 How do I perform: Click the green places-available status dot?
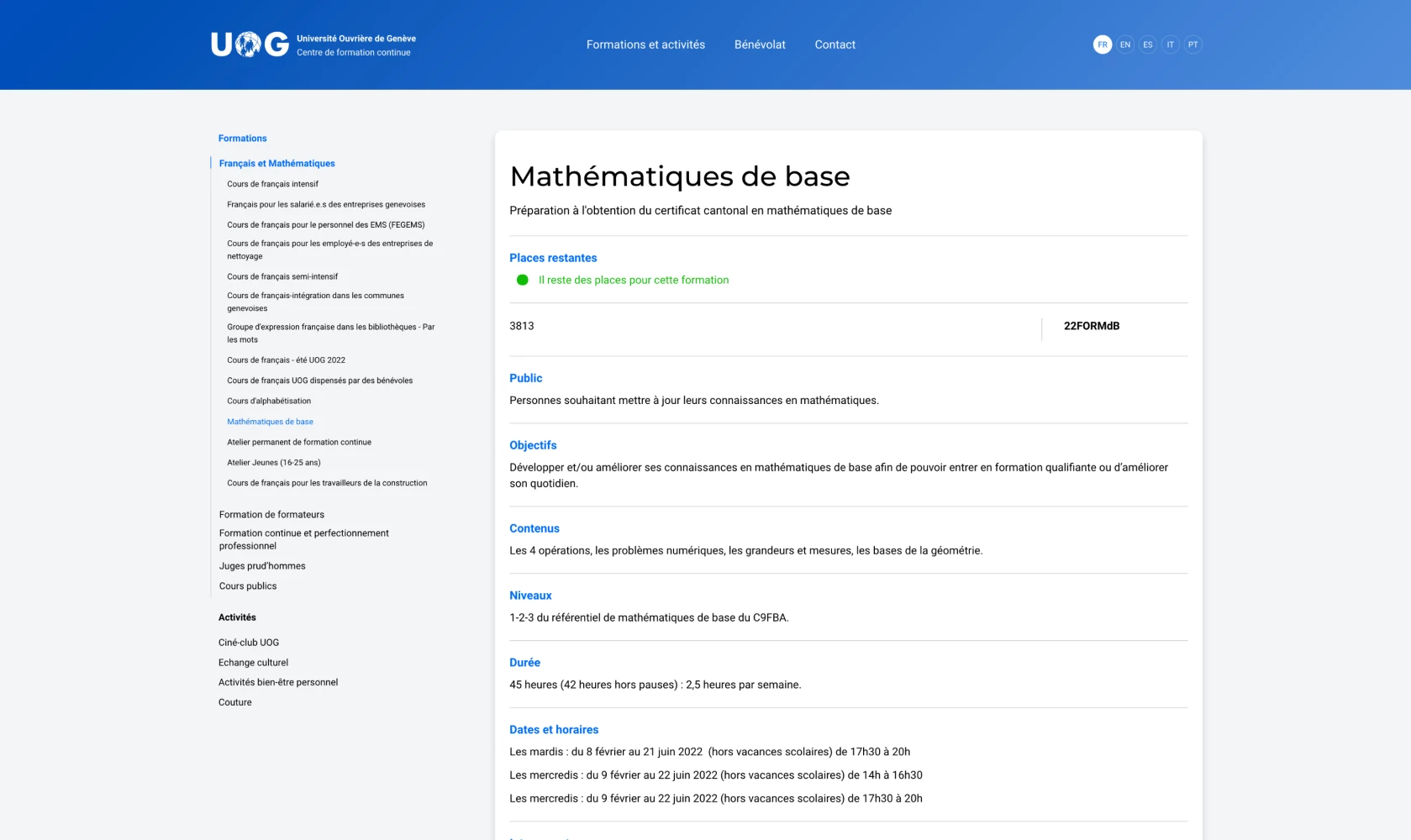[x=522, y=281]
